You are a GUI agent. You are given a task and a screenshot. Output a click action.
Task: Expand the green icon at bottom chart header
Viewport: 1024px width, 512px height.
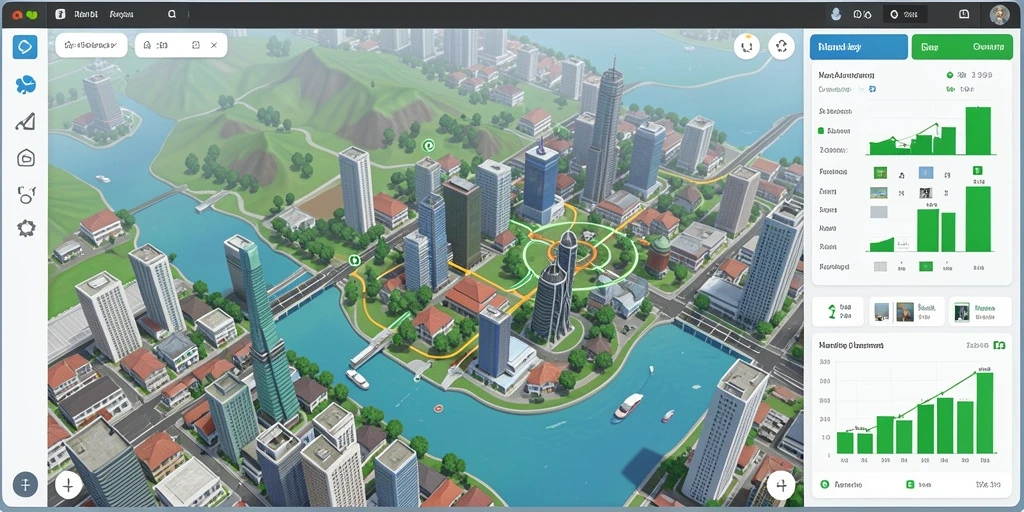999,345
